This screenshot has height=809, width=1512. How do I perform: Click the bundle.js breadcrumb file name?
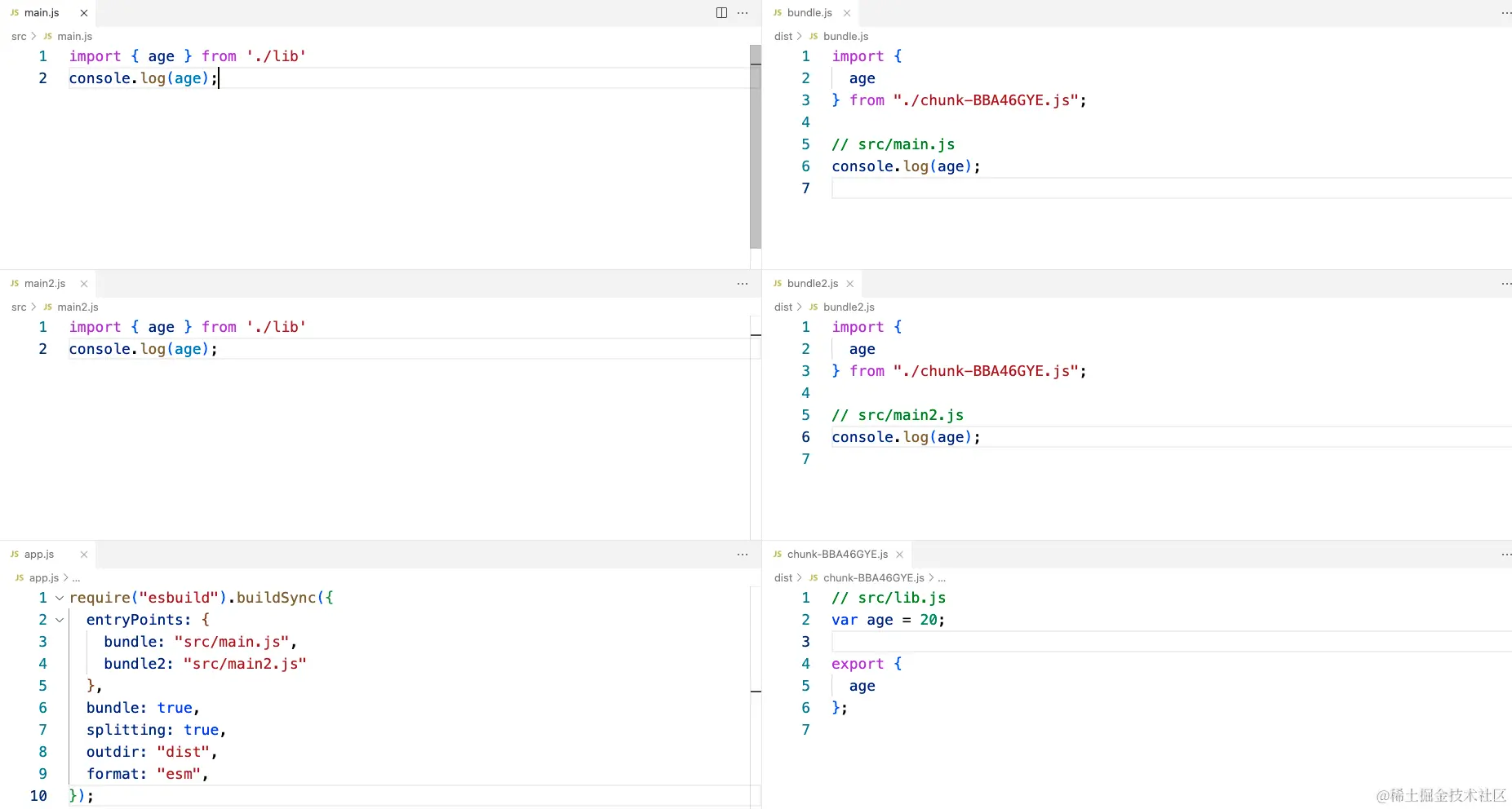(845, 37)
